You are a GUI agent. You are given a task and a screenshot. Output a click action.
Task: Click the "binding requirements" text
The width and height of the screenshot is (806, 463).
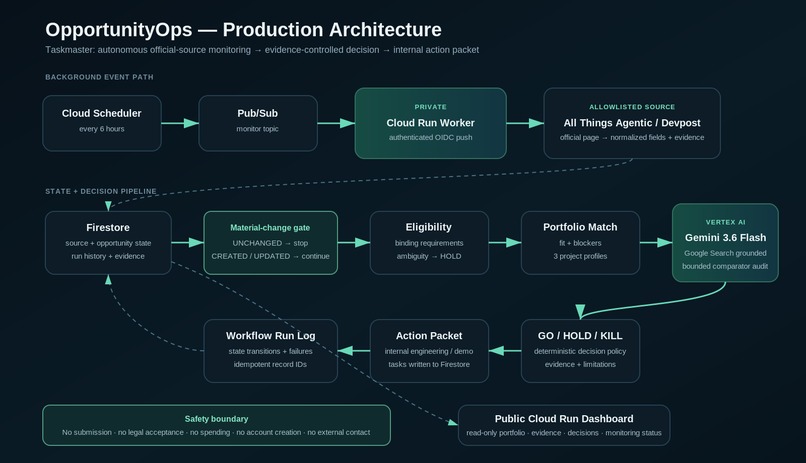[429, 243]
